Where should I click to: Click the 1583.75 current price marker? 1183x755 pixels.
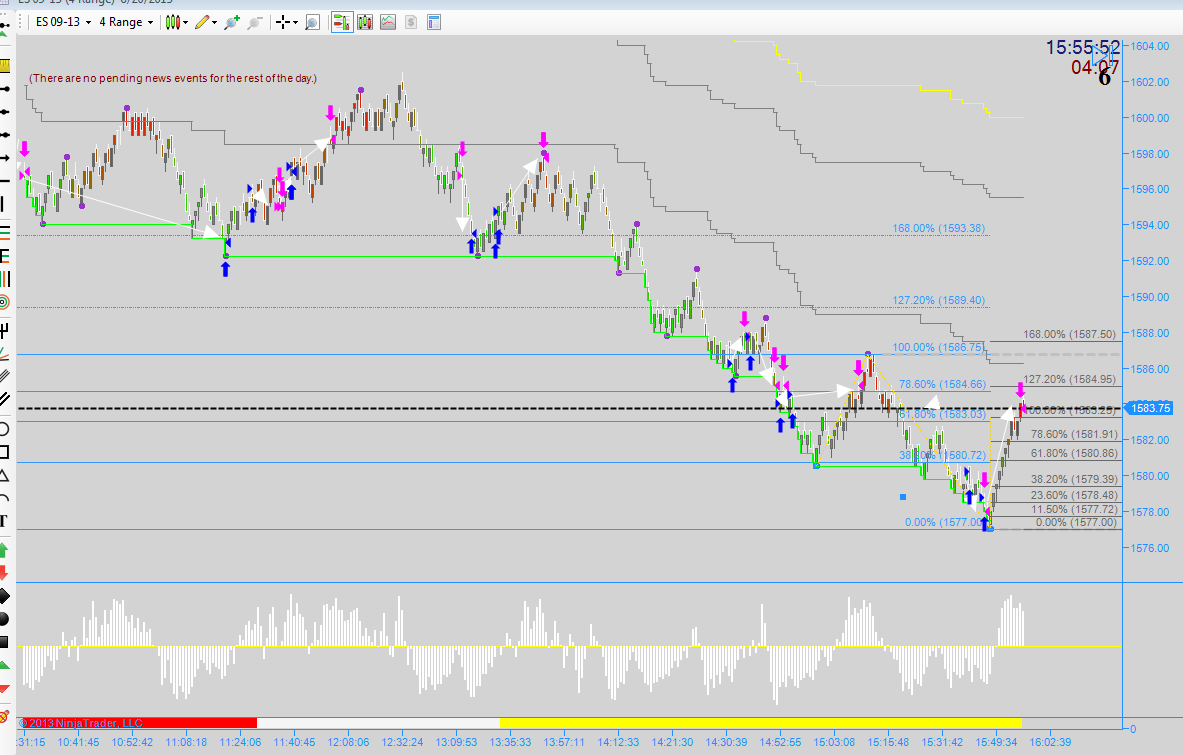click(1148, 408)
